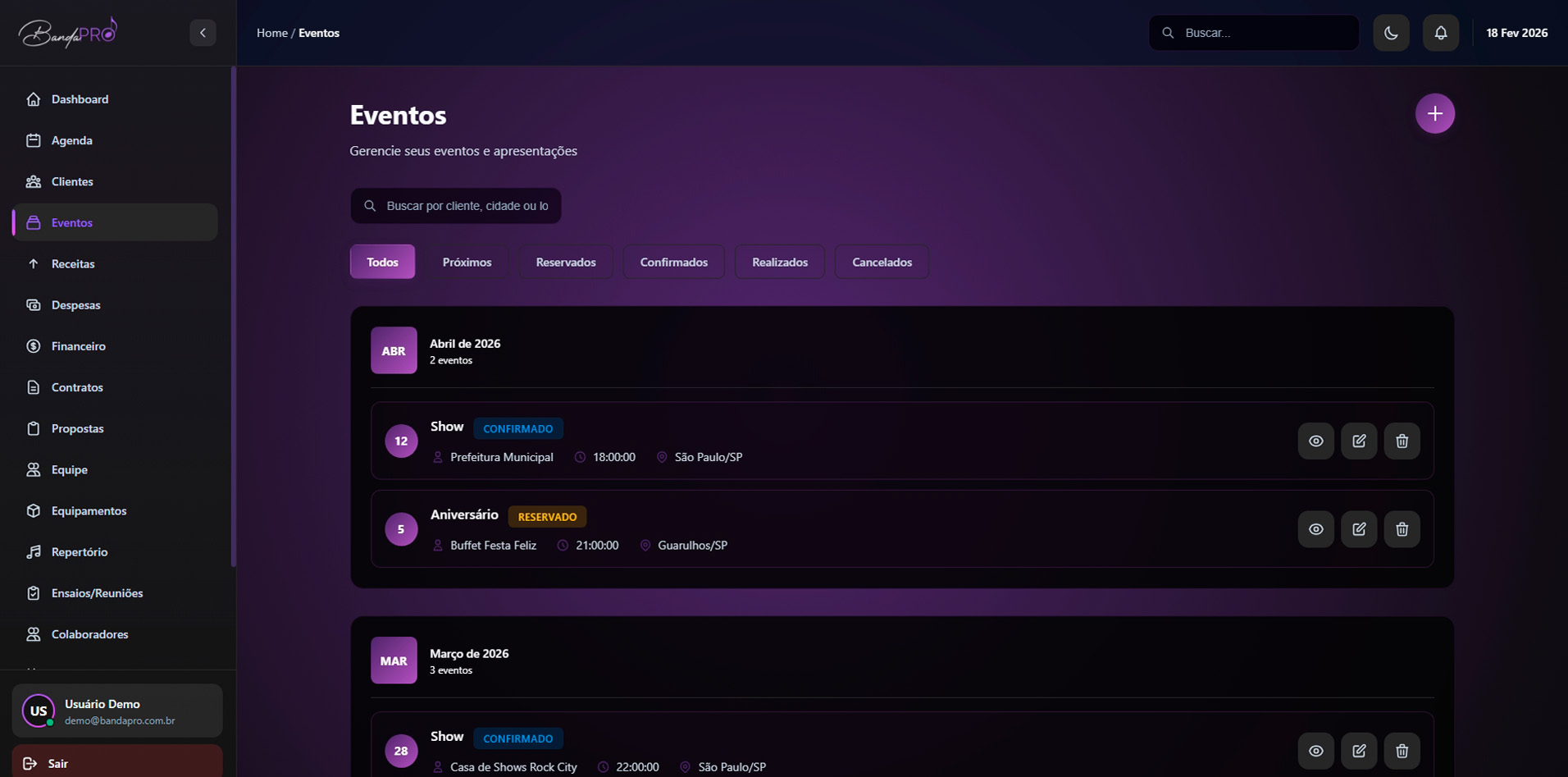Expand the Março de 2026 group header

468,660
